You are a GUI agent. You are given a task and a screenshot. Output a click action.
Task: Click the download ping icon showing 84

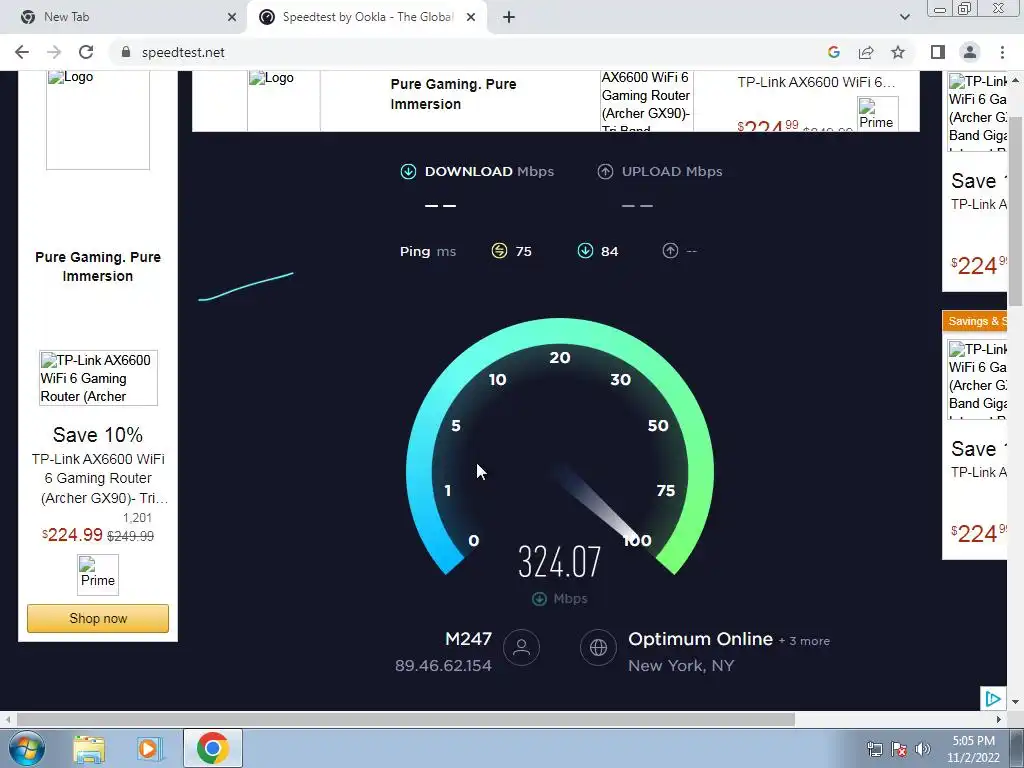coord(585,251)
